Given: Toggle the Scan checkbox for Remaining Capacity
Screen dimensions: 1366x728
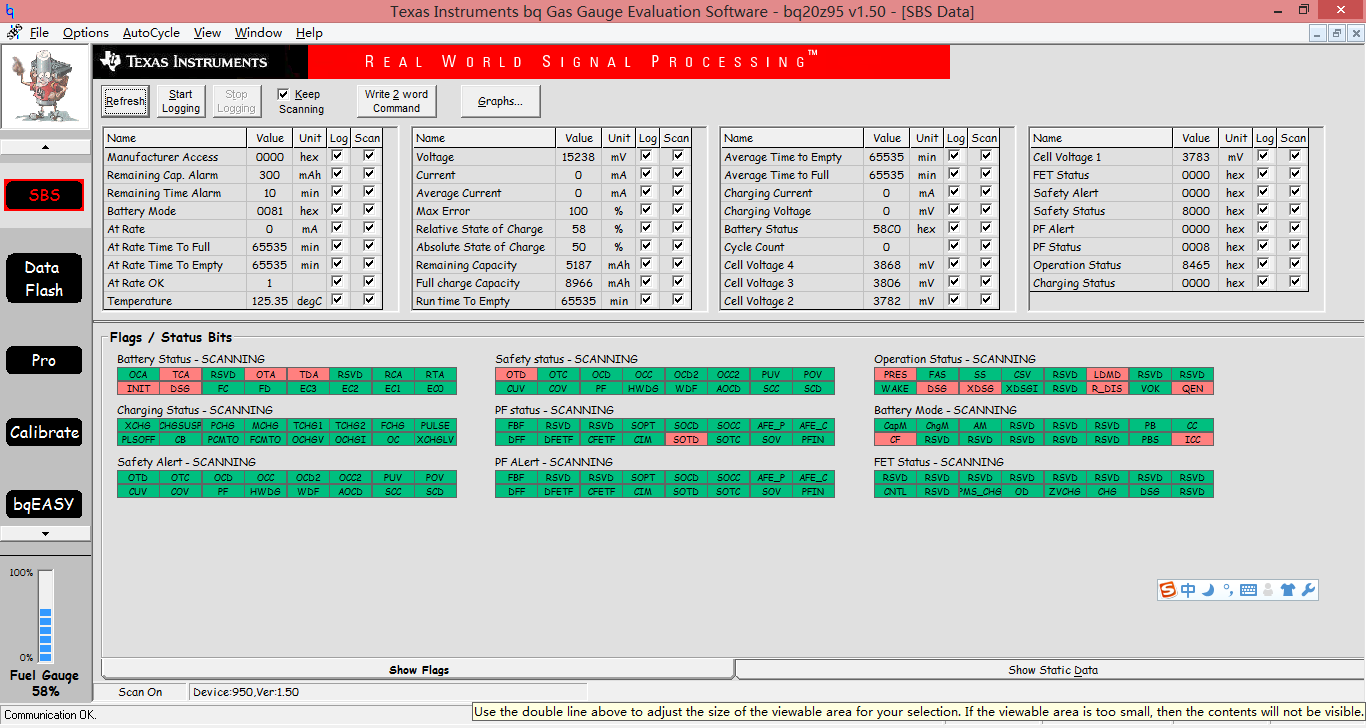Looking at the screenshot, I should 678,264.
